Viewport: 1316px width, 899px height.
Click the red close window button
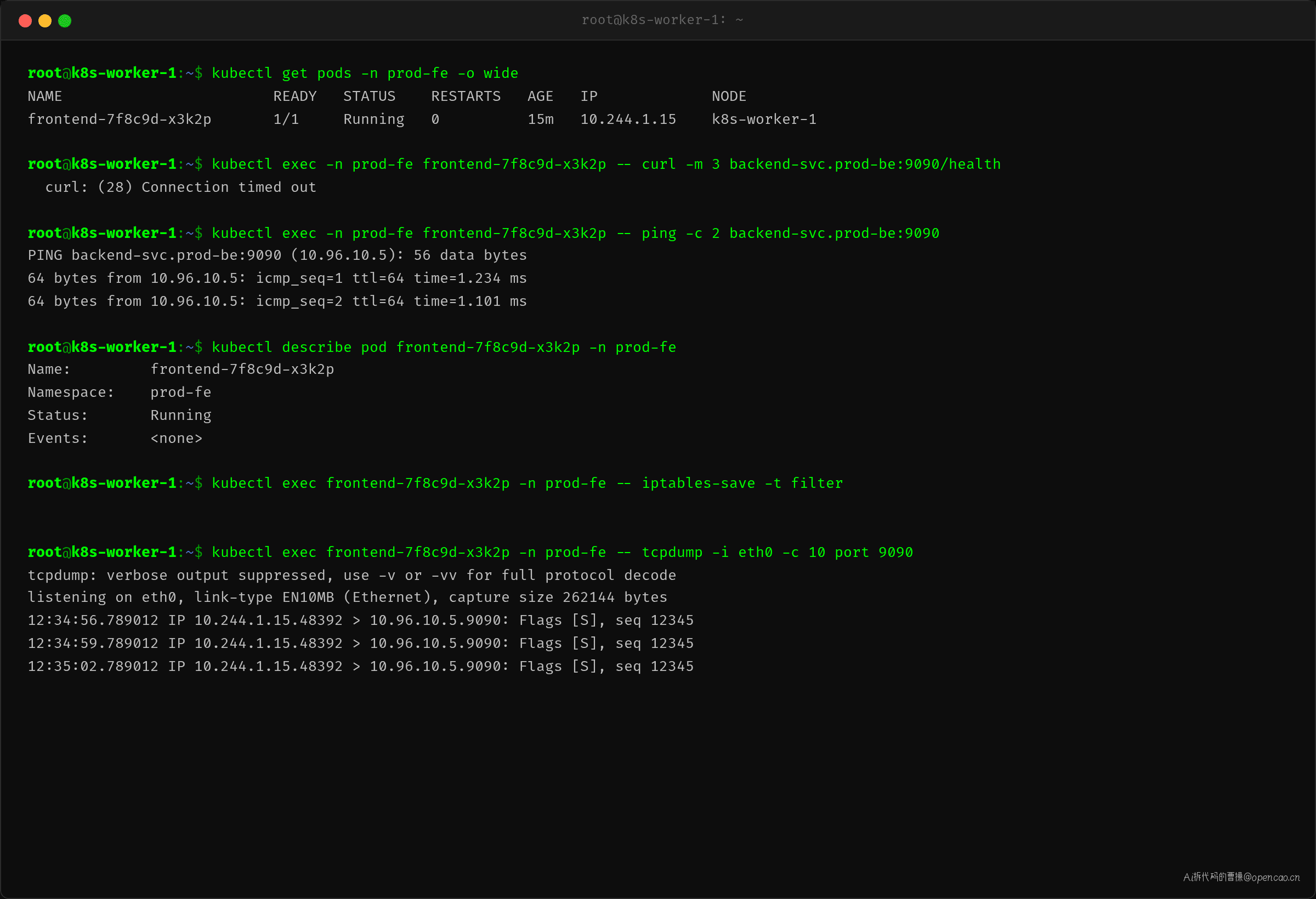25,21
